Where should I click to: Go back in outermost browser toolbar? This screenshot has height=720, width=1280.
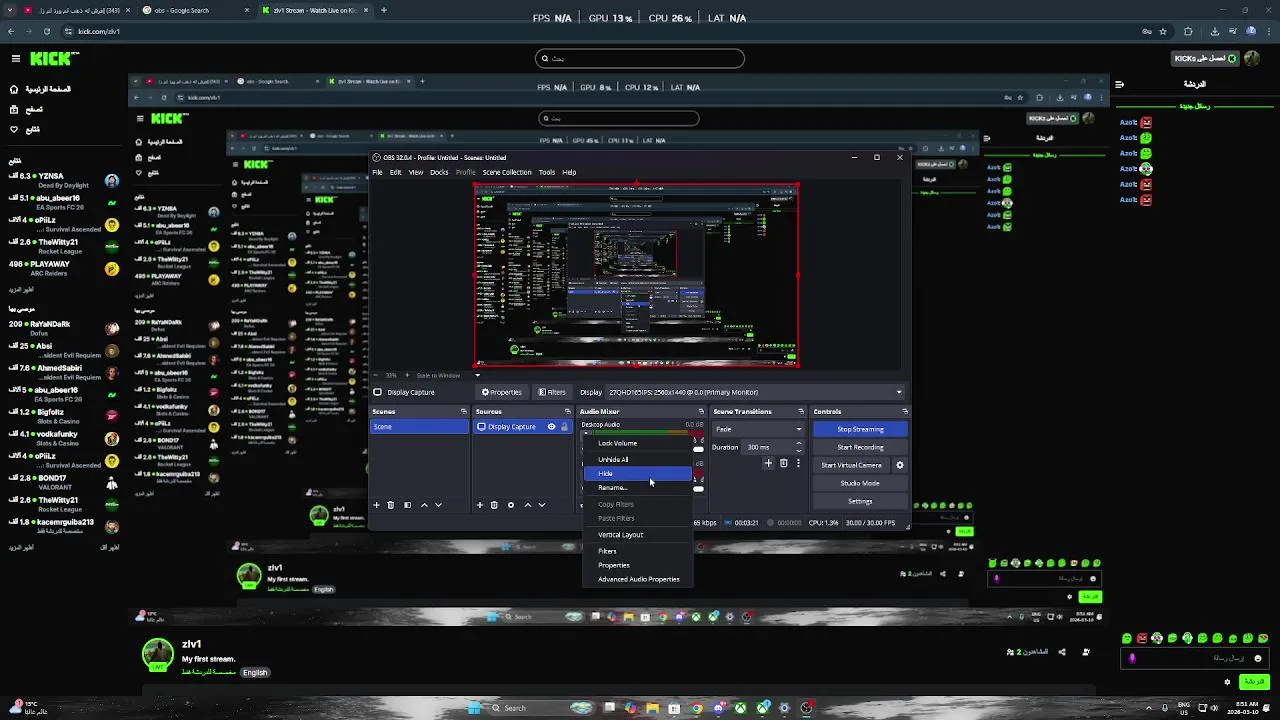pos(10,31)
